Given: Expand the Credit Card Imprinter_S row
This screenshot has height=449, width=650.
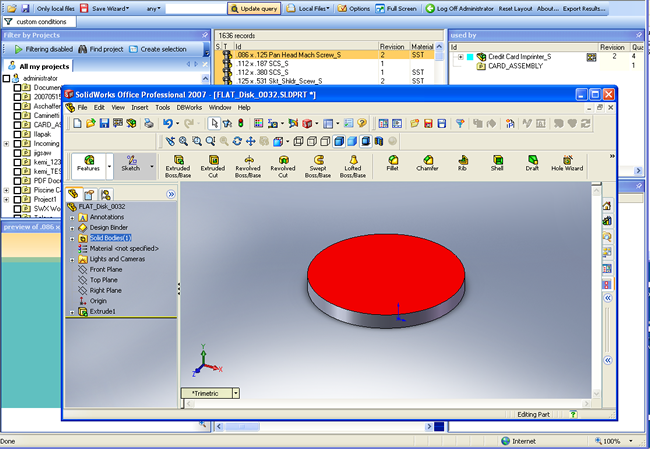Looking at the screenshot, I should click(461, 57).
